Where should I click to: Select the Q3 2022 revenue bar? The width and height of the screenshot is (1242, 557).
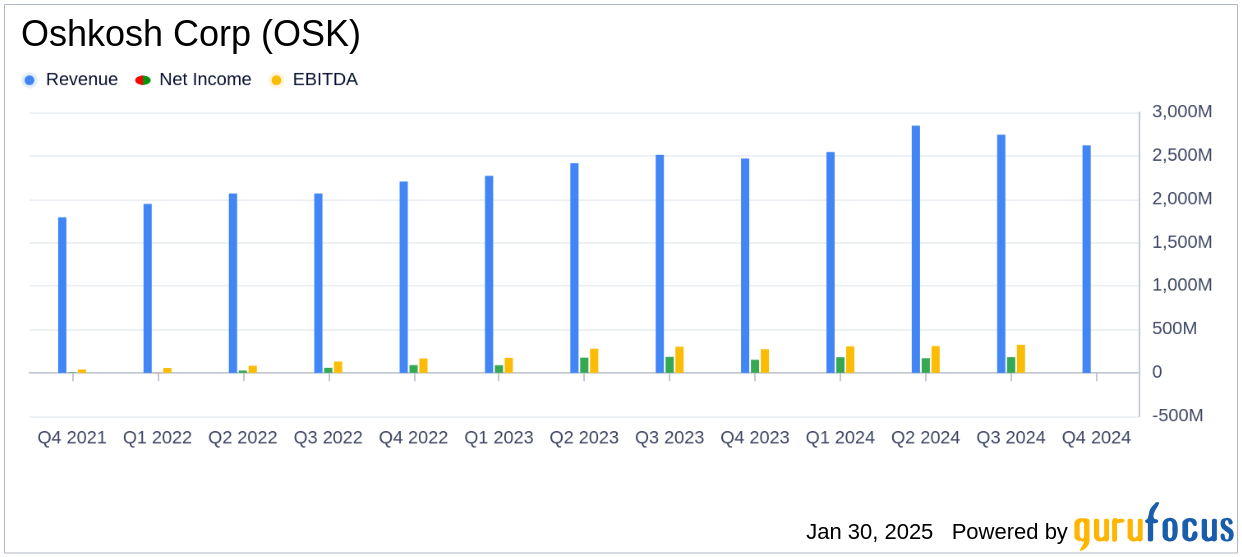(x=318, y=283)
